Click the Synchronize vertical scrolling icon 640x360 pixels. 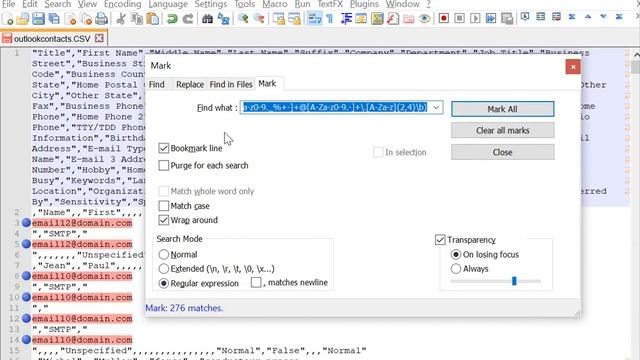coord(279,19)
